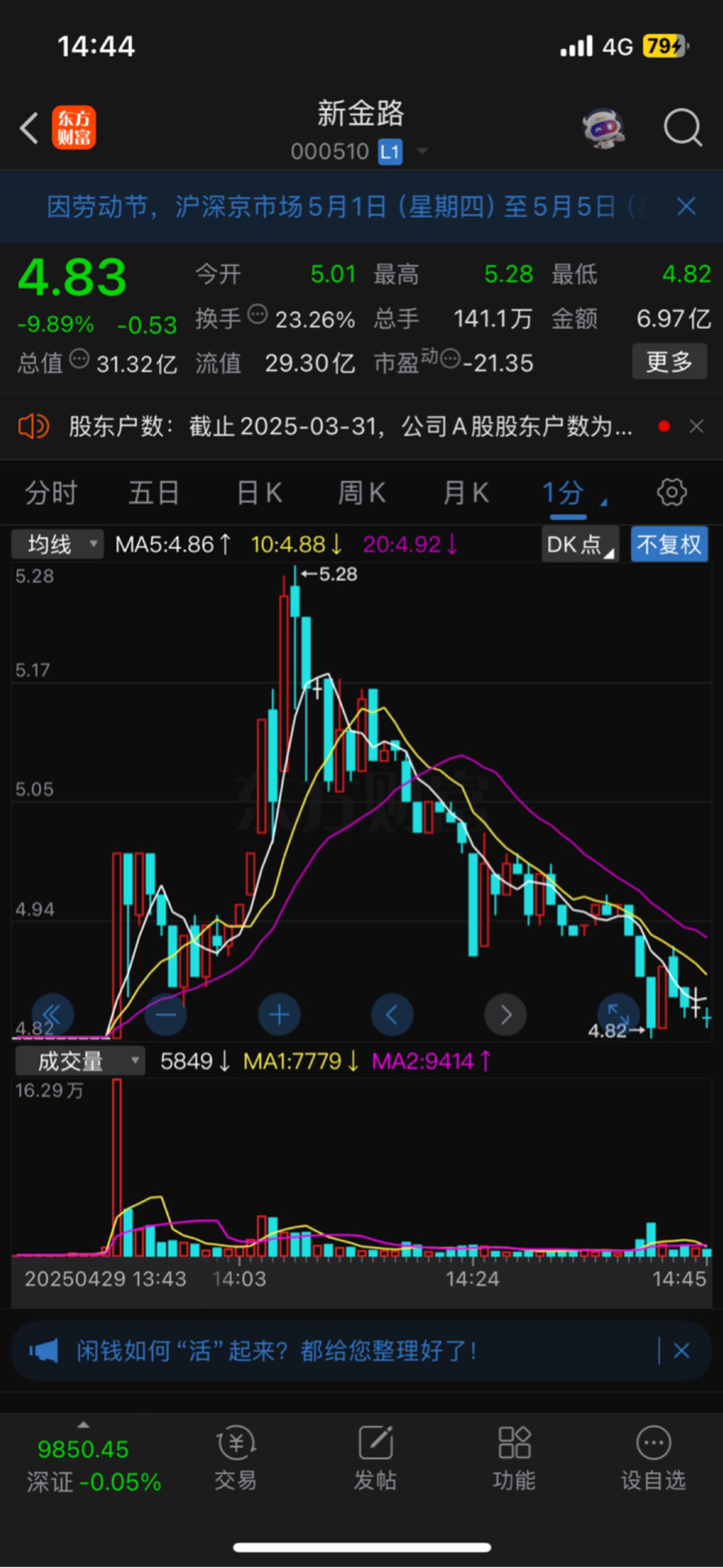Tap the MA1:7779 volume average label
Image resolution: width=723 pixels, height=1568 pixels.
(x=301, y=1061)
